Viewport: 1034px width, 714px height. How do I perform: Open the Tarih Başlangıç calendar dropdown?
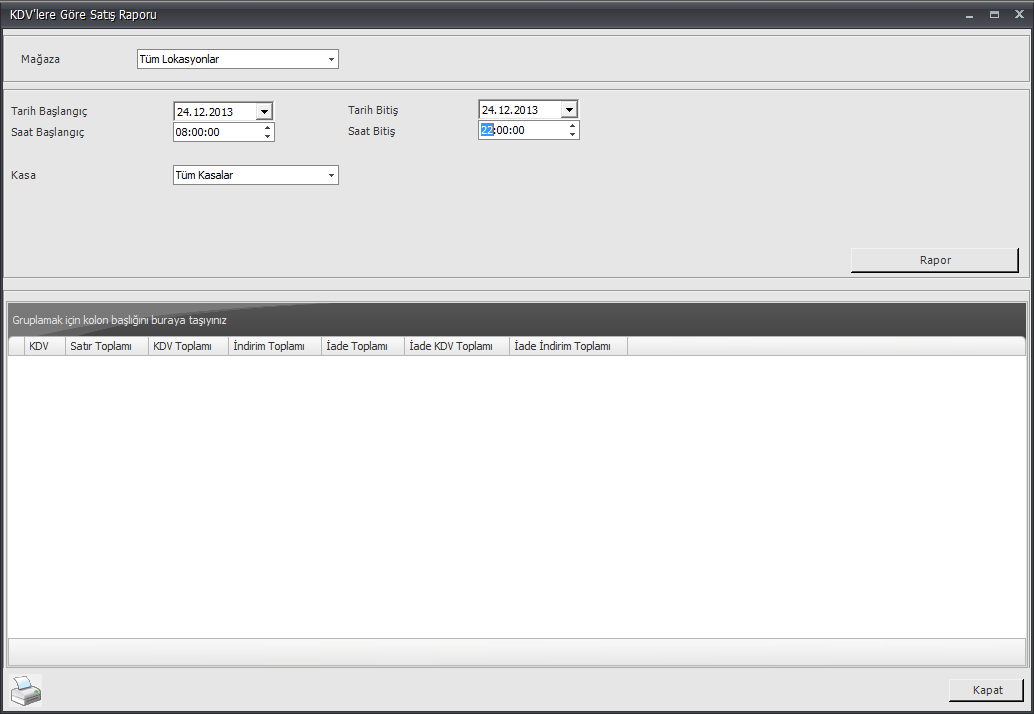click(264, 111)
